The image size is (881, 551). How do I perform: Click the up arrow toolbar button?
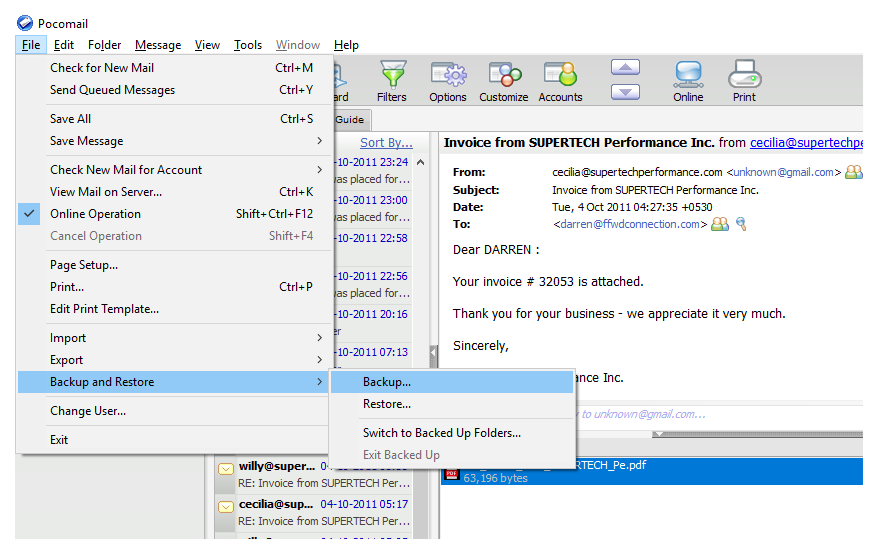[x=625, y=67]
